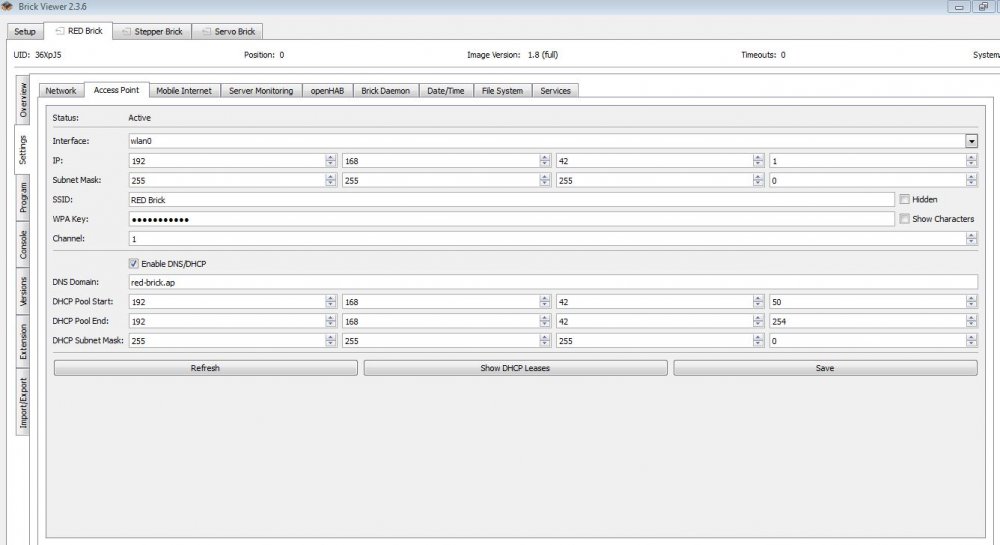
Task: Click the RED Brick tab icon
Action: tap(60, 32)
